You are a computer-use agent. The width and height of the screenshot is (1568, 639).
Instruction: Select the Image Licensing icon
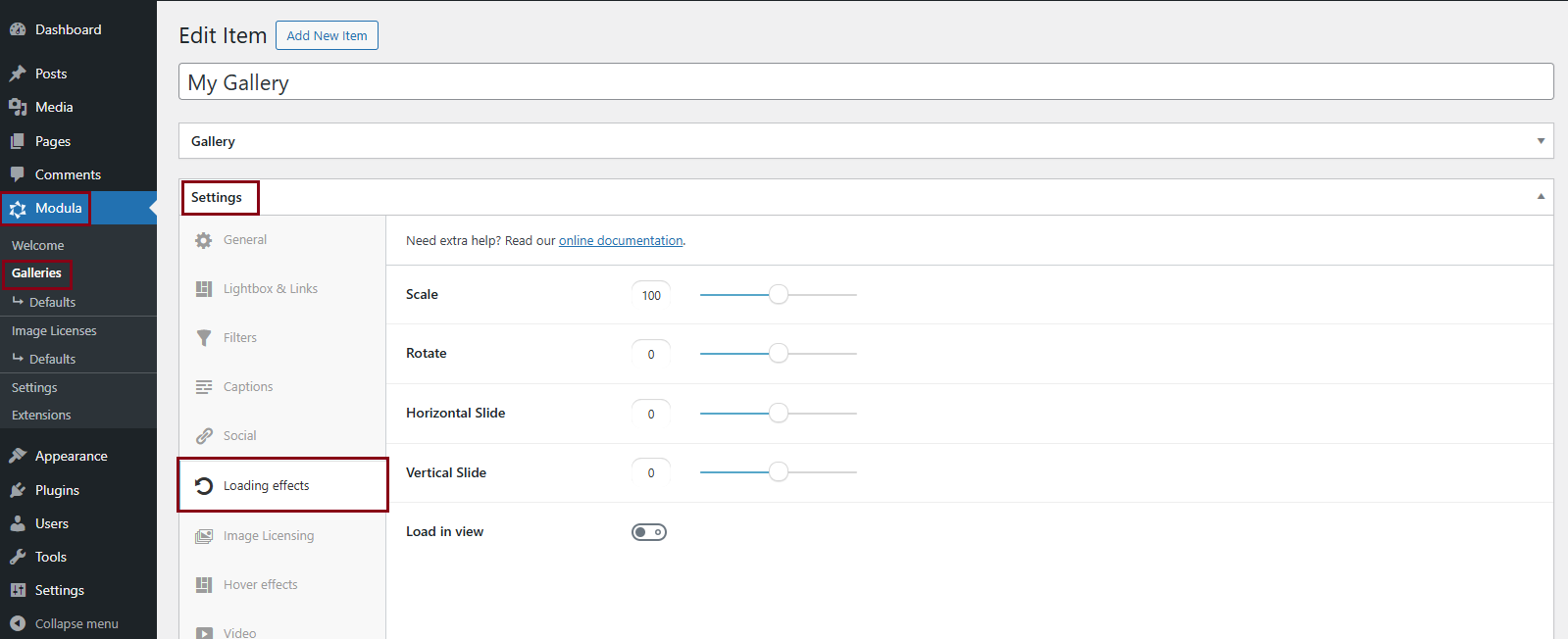pyautogui.click(x=204, y=536)
